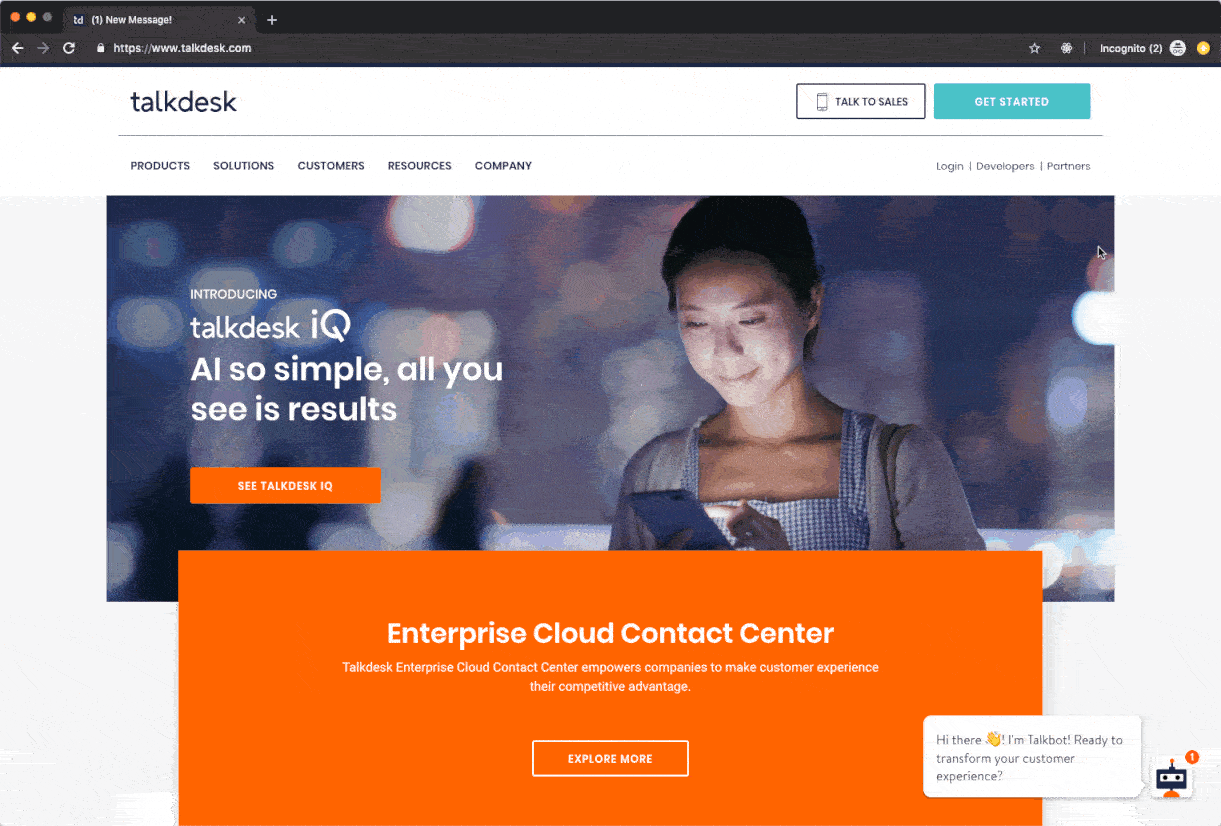Image resolution: width=1221 pixels, height=826 pixels.
Task: Close the New Message browser tab
Action: pos(241,20)
